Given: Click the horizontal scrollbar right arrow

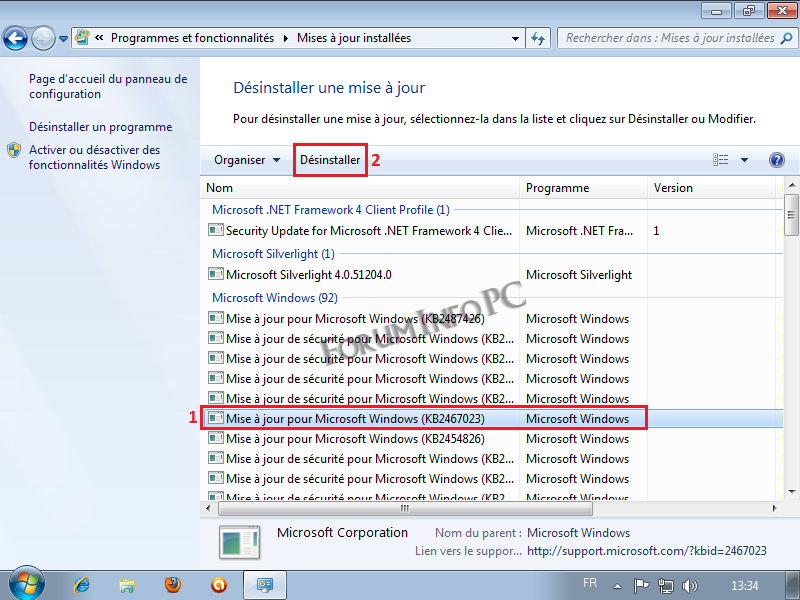Looking at the screenshot, I should 774,508.
